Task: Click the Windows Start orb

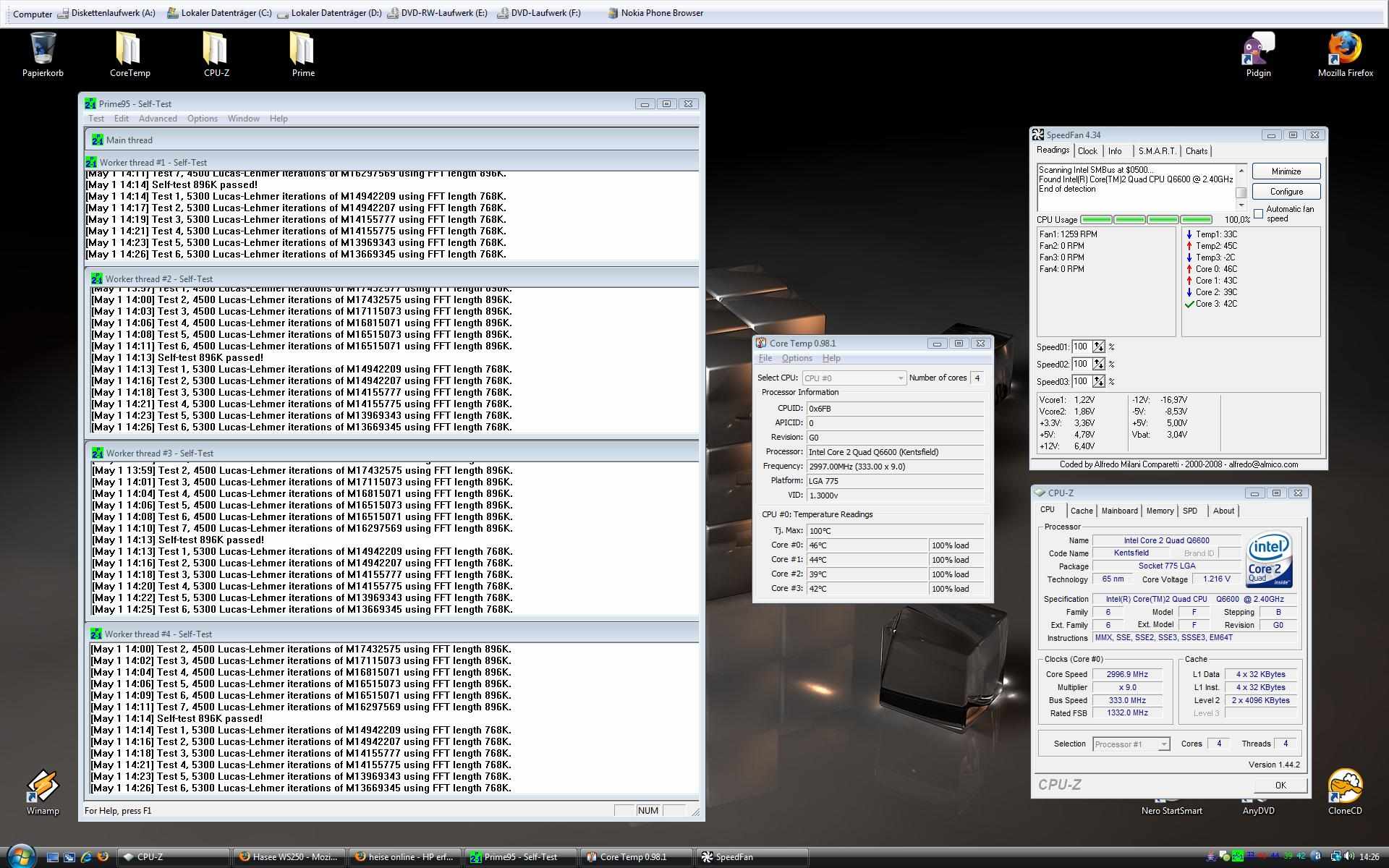Action: click(21, 856)
